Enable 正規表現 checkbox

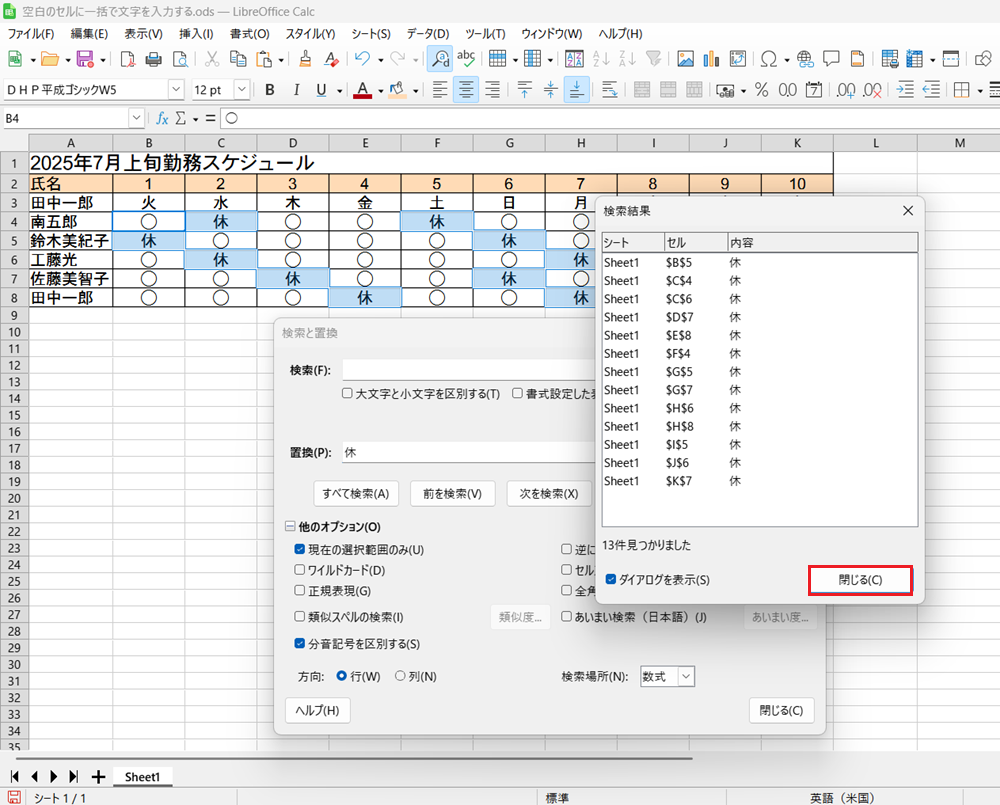(300, 591)
